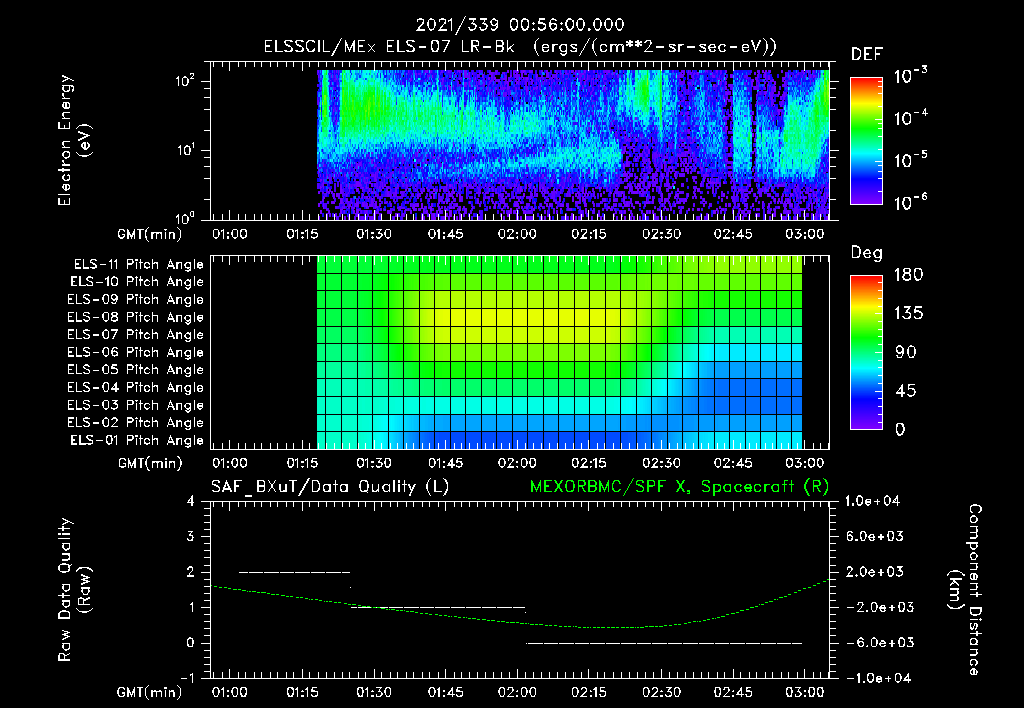Select the 180 value on Deg scale
Image resolution: width=1024 pixels, height=708 pixels.
[908, 275]
